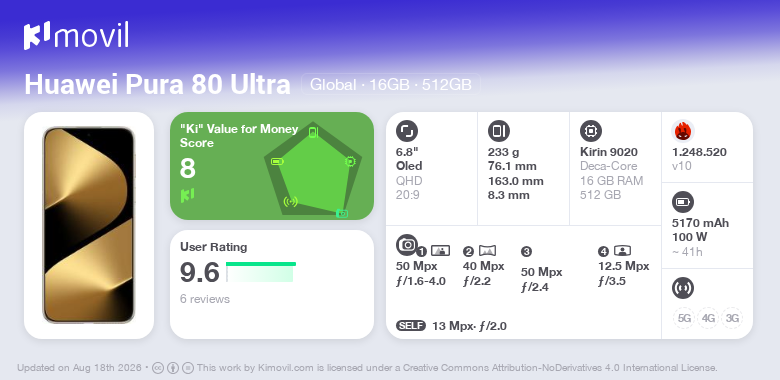The image size is (780, 380).
Task: Click the main camera icon
Action: pyautogui.click(x=407, y=244)
